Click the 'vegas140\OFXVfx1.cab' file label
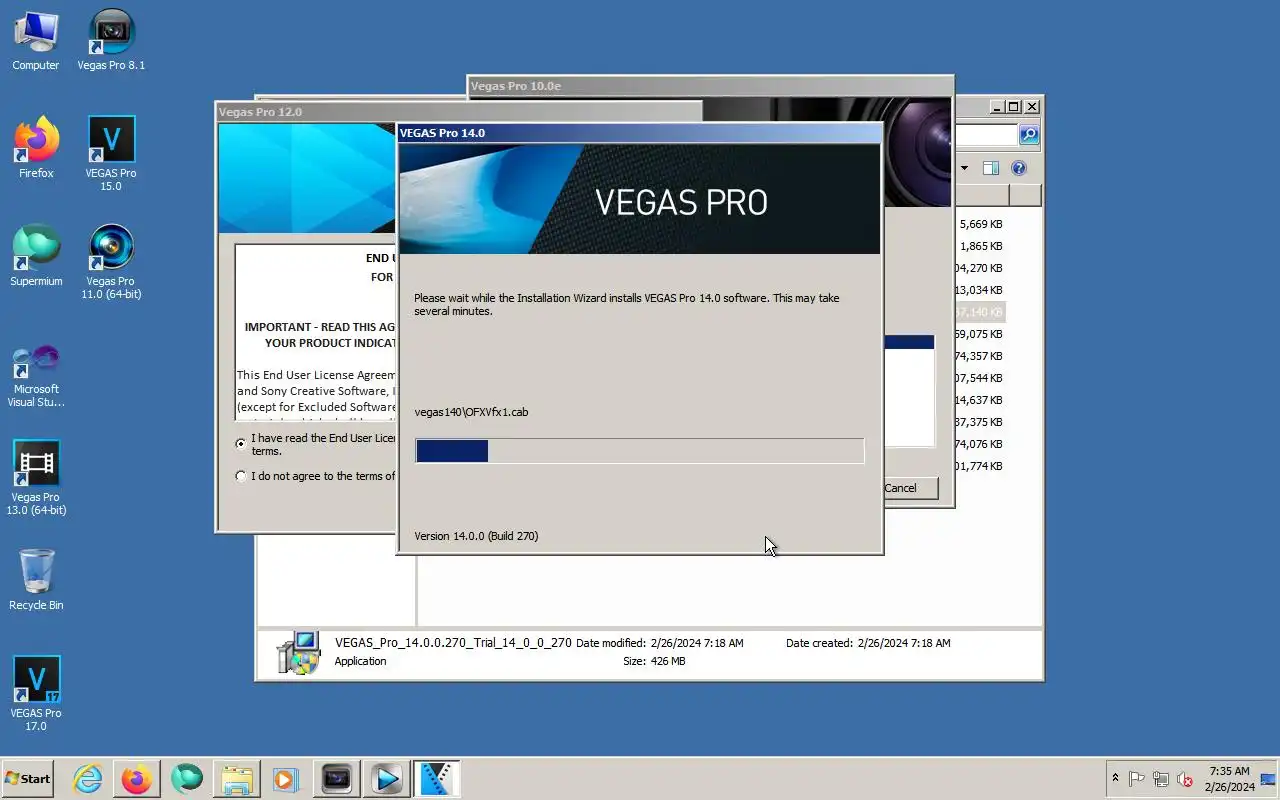Viewport: 1280px width, 800px height. [471, 412]
